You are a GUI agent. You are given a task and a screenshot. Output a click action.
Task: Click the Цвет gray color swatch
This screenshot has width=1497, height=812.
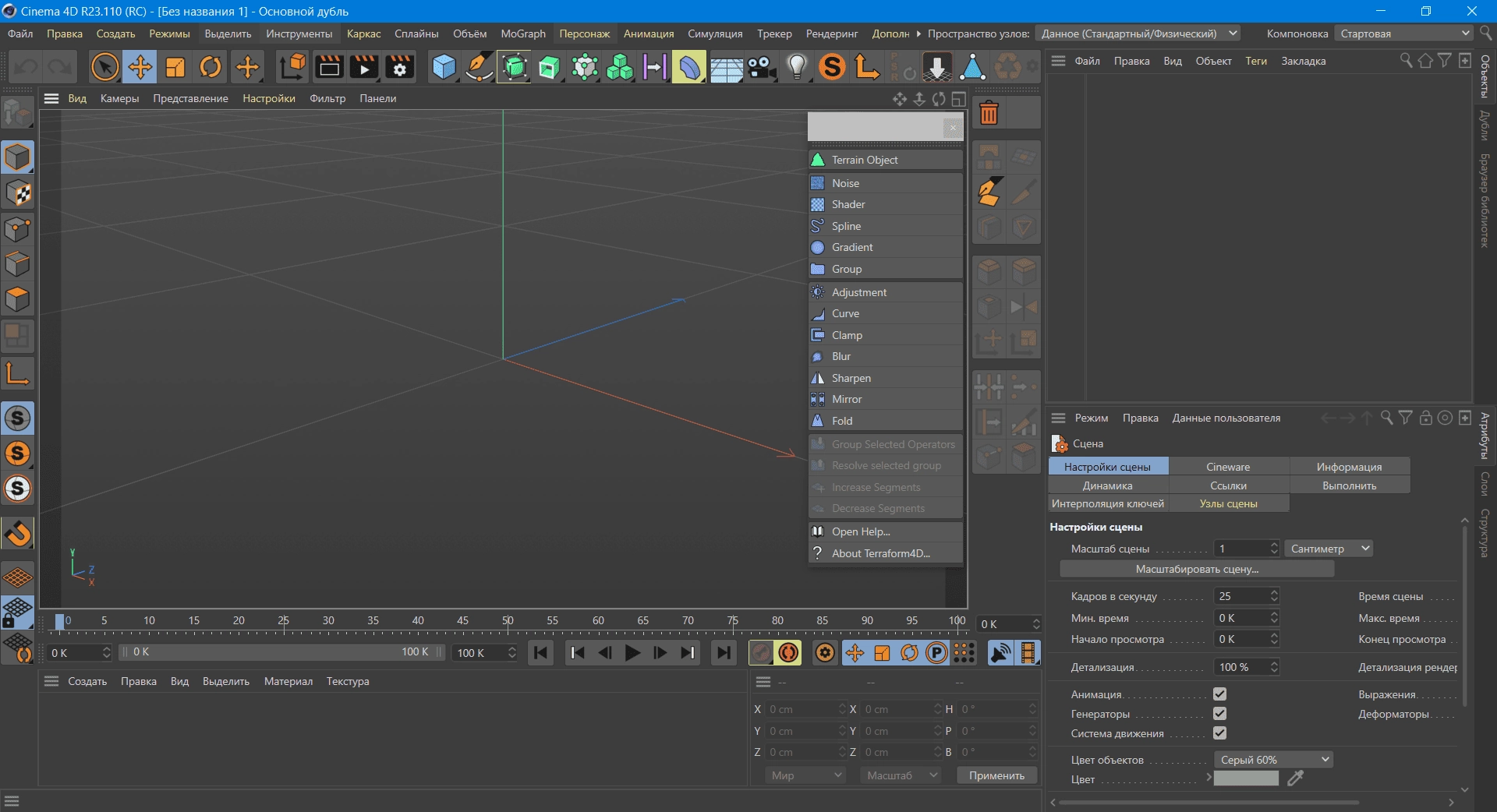point(1246,778)
